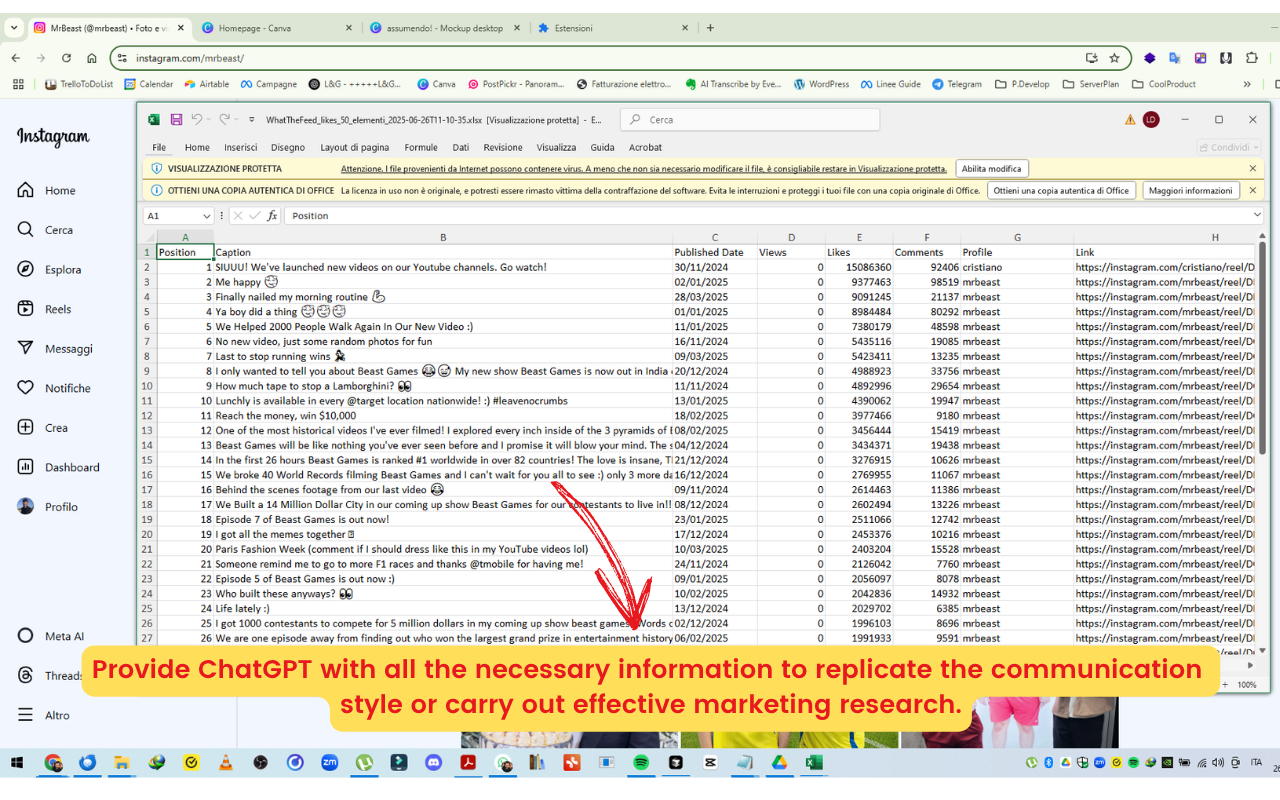
Task: Switch to the Visualizza ribbon tab
Action: coord(556,147)
